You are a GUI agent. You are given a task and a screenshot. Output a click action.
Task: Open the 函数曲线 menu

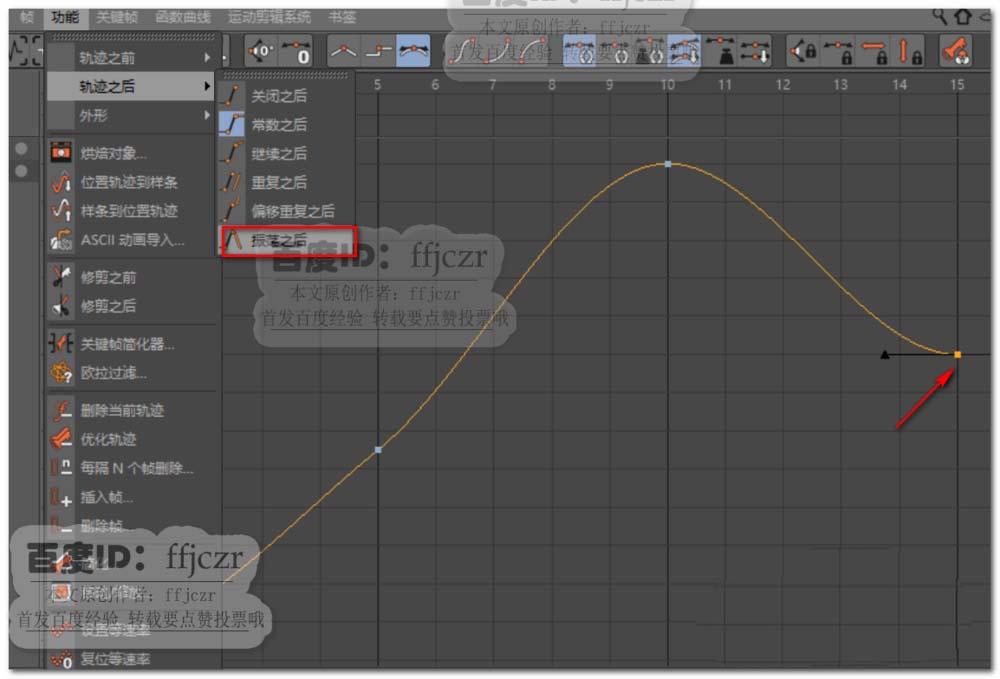coord(182,17)
